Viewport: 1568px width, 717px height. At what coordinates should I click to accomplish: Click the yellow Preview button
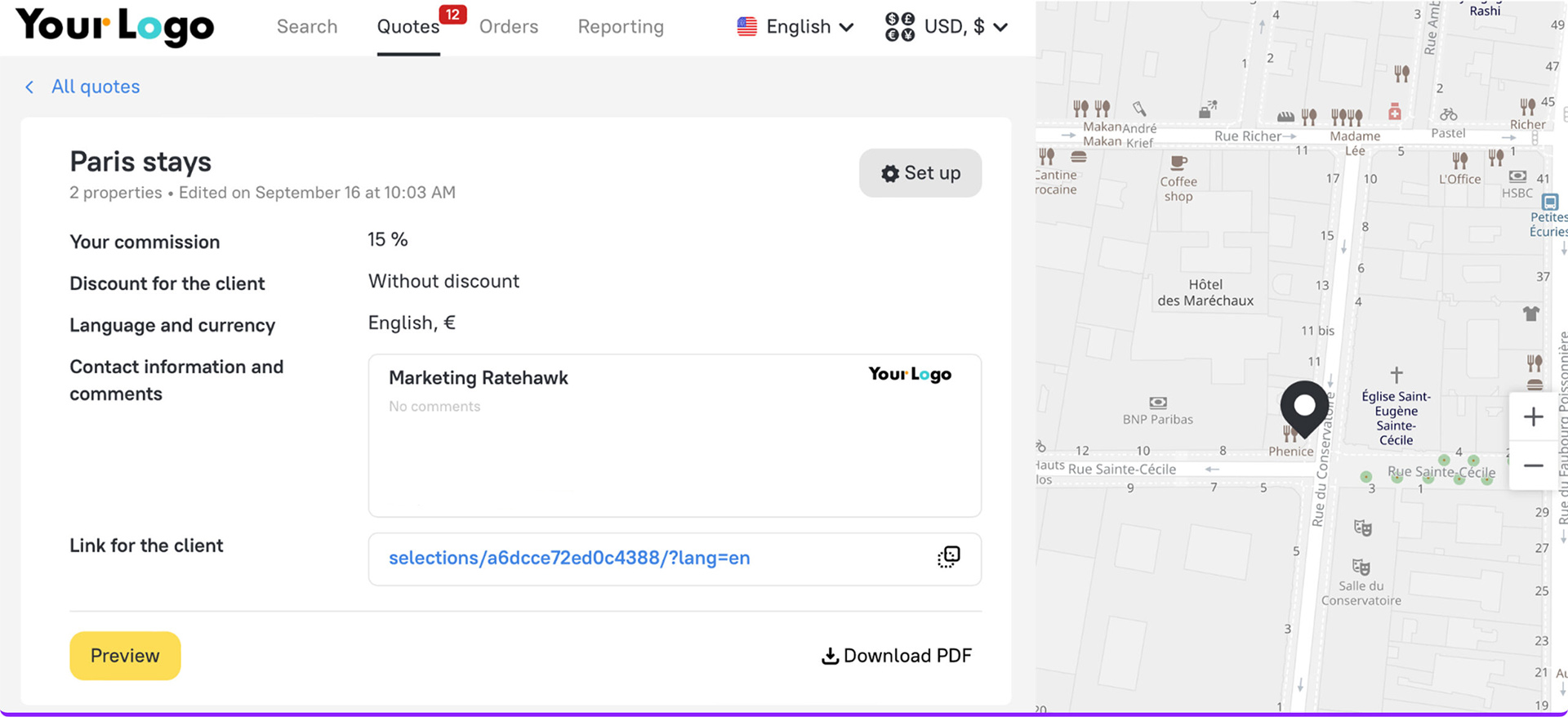pyautogui.click(x=125, y=656)
